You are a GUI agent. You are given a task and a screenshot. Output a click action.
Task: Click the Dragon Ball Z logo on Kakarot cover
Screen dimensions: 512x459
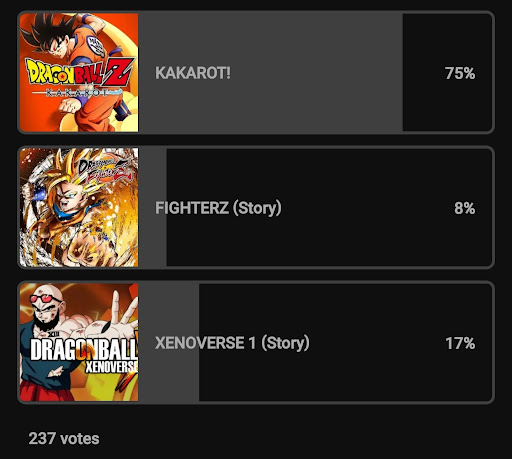click(x=80, y=73)
